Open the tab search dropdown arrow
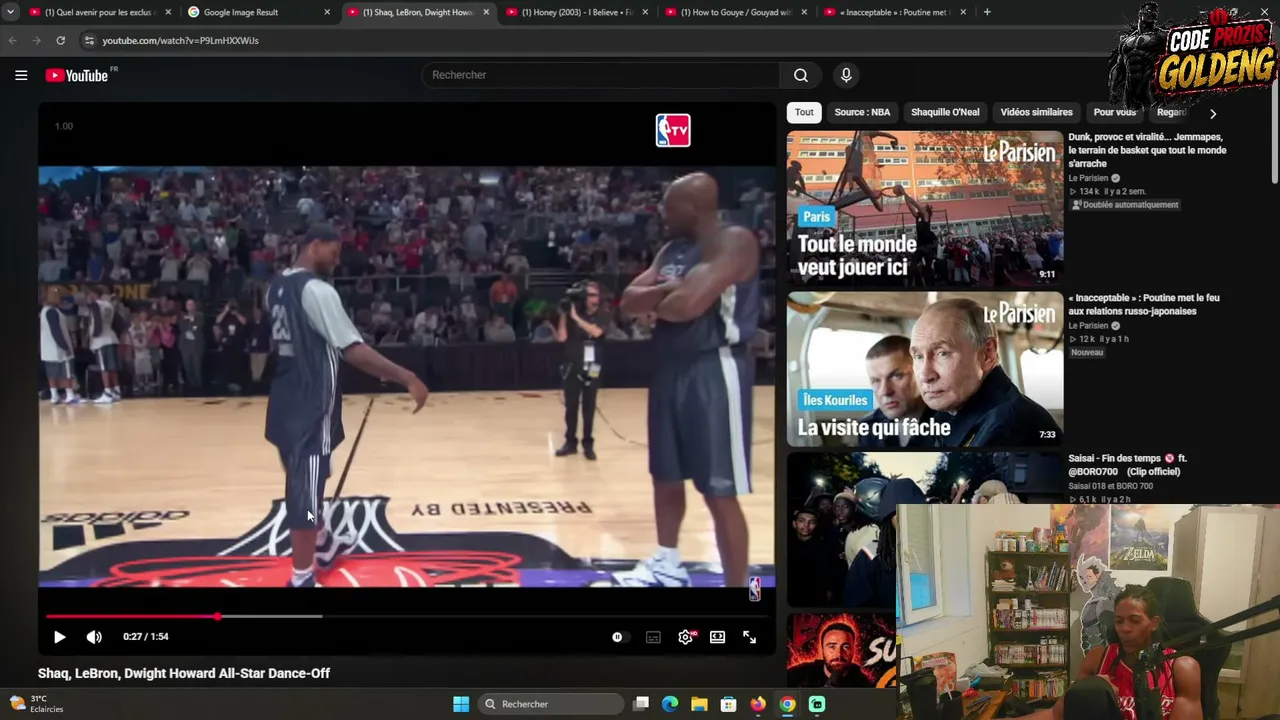This screenshot has width=1280, height=720. click(10, 12)
